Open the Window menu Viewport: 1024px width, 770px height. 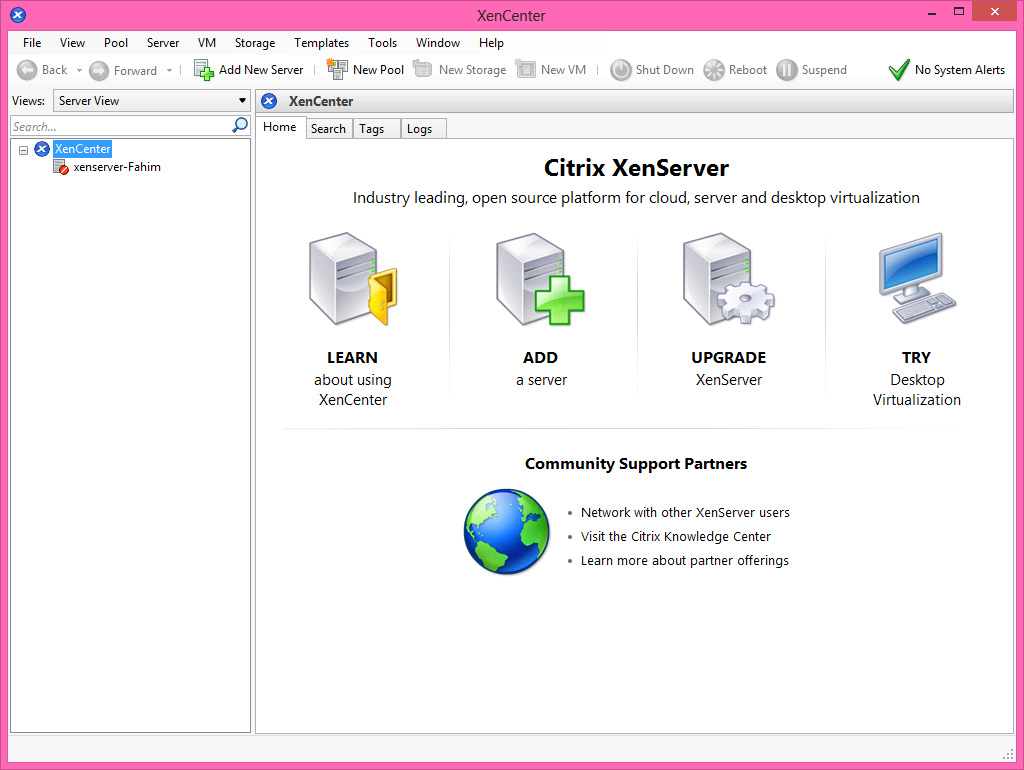(x=438, y=42)
